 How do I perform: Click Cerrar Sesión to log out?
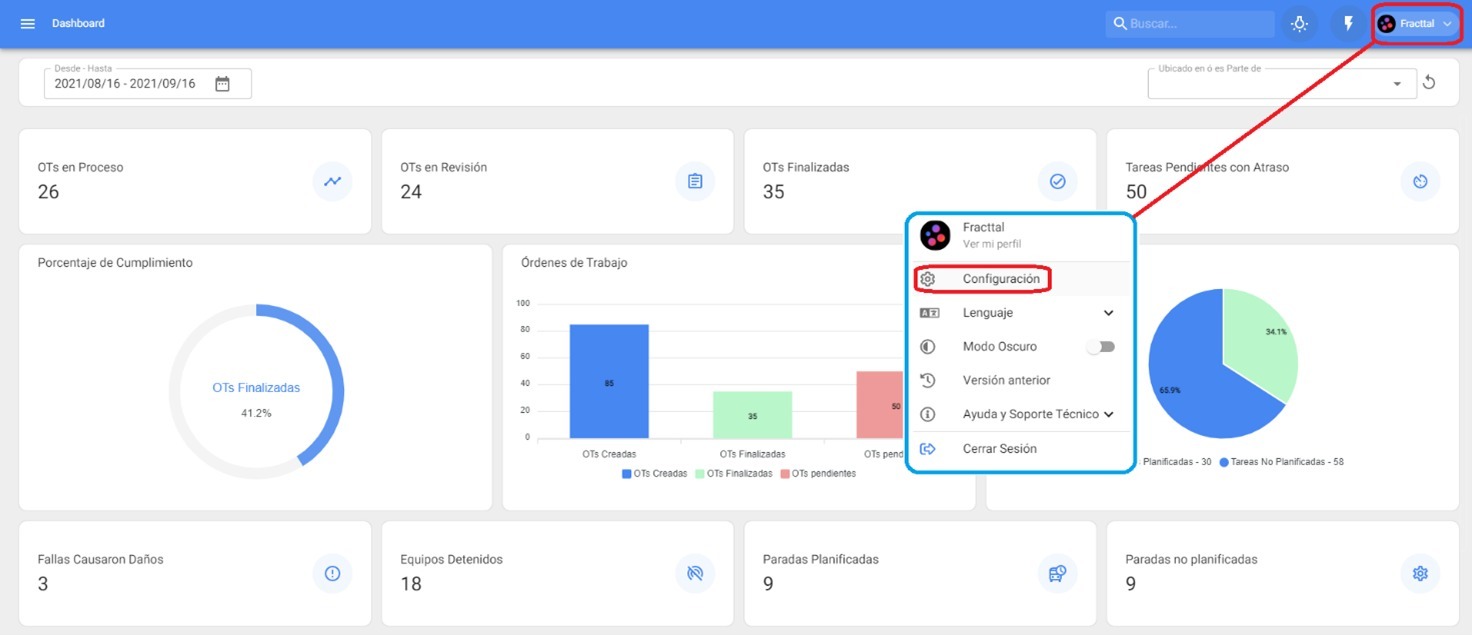[999, 449]
